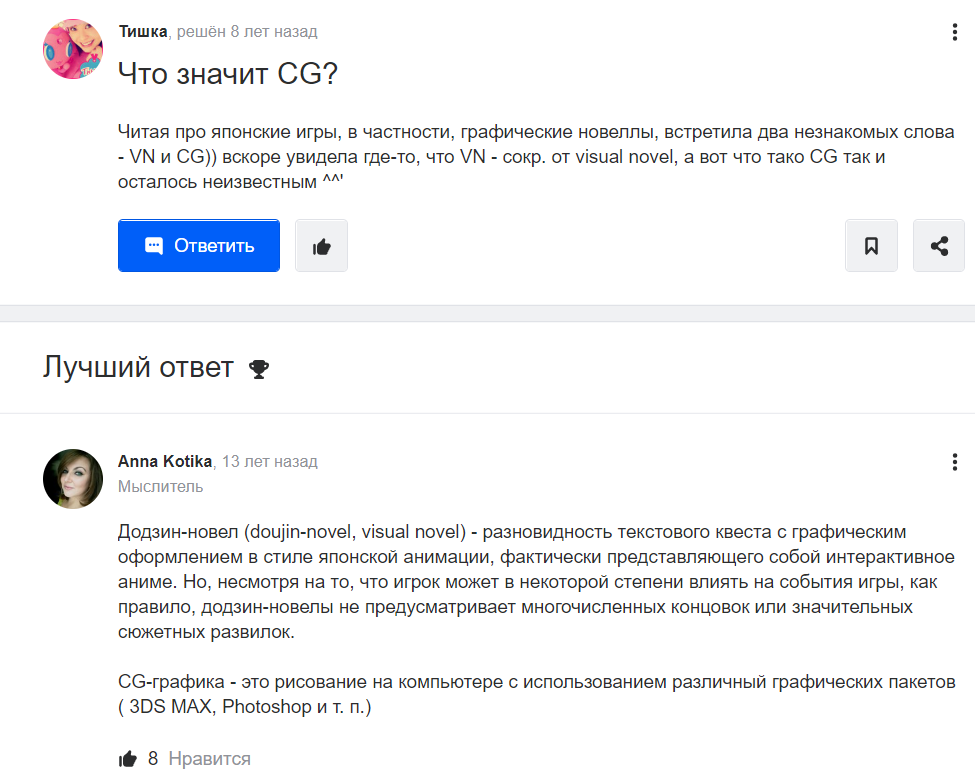This screenshot has height=780, width=975.
Task: Open Тишка's profile avatar
Action: point(73,49)
